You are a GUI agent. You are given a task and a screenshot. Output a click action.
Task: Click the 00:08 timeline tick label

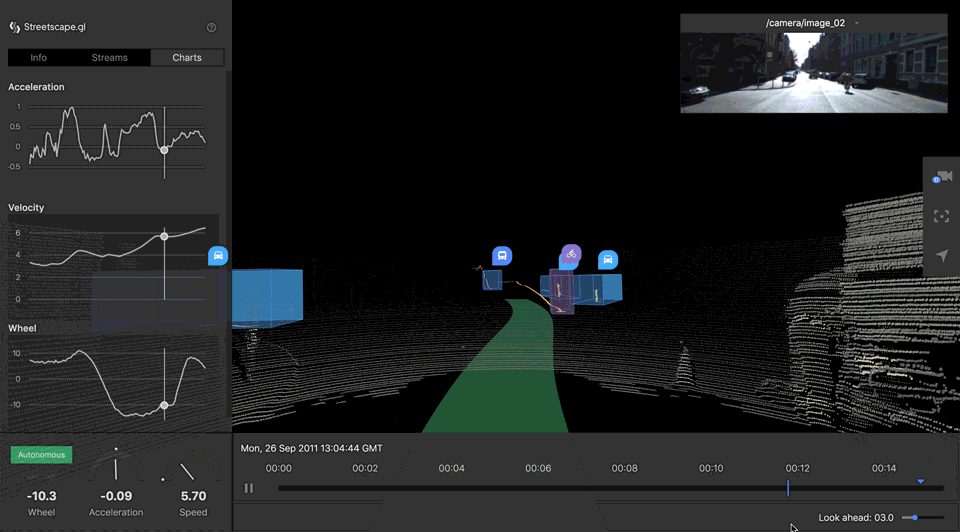click(x=624, y=468)
